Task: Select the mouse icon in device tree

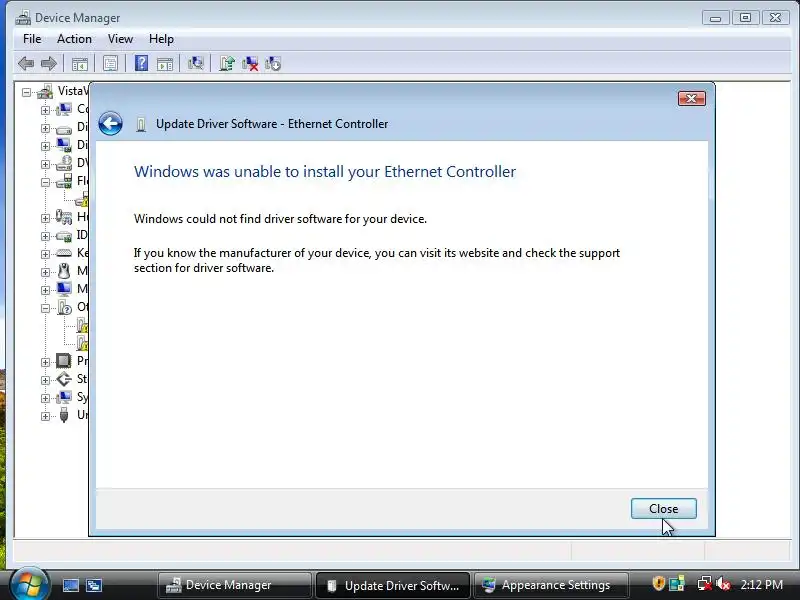Action: pos(64,270)
